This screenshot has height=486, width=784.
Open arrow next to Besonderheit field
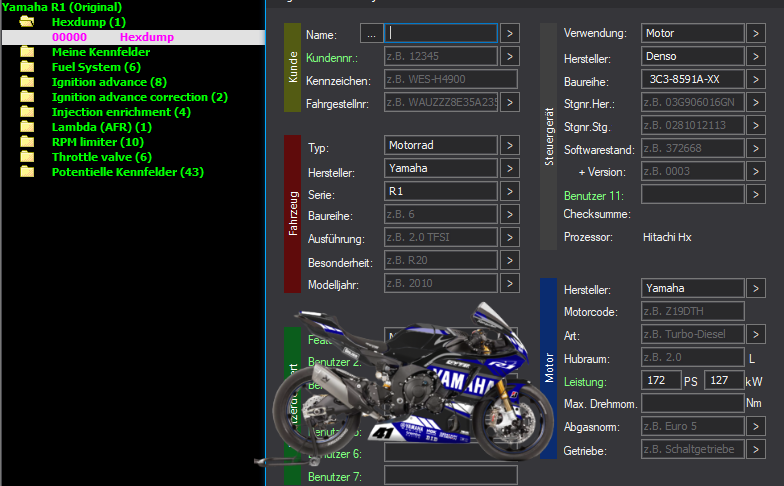point(510,260)
